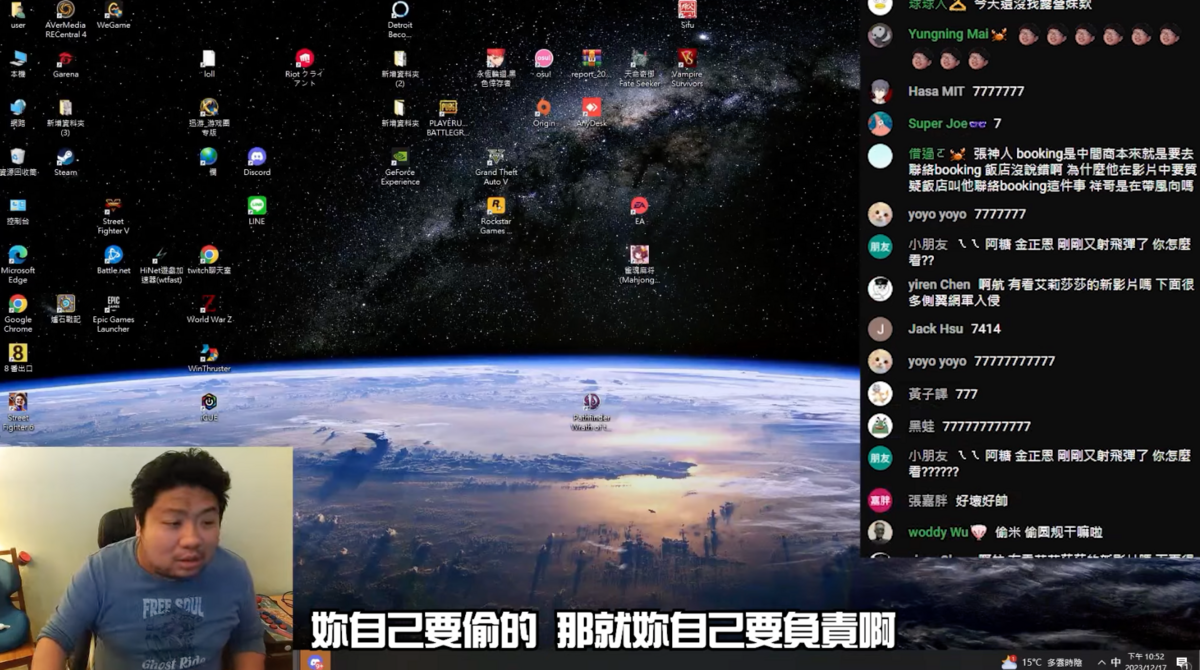Viewport: 1200px width, 670px height.
Task: Click 黃子譯's chat message 777
Action: [x=966, y=395]
